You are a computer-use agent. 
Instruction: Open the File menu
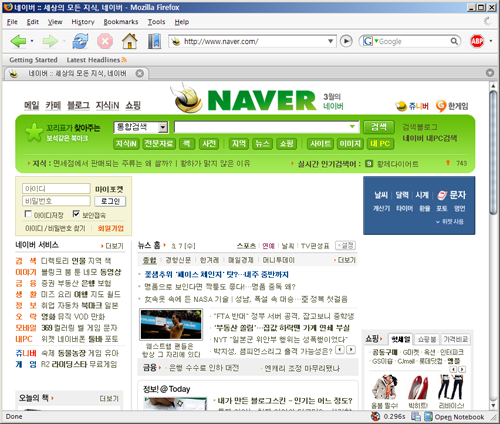click(x=12, y=22)
